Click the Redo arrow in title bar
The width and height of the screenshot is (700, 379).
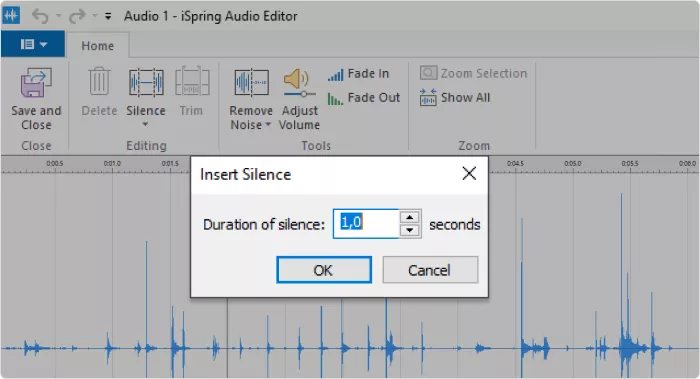[77, 17]
